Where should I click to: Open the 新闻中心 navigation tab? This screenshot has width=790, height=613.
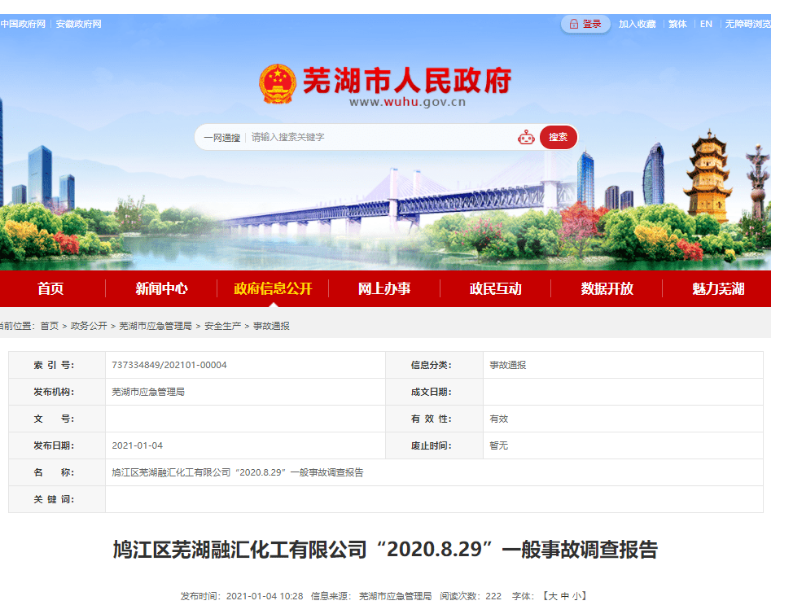click(x=161, y=289)
